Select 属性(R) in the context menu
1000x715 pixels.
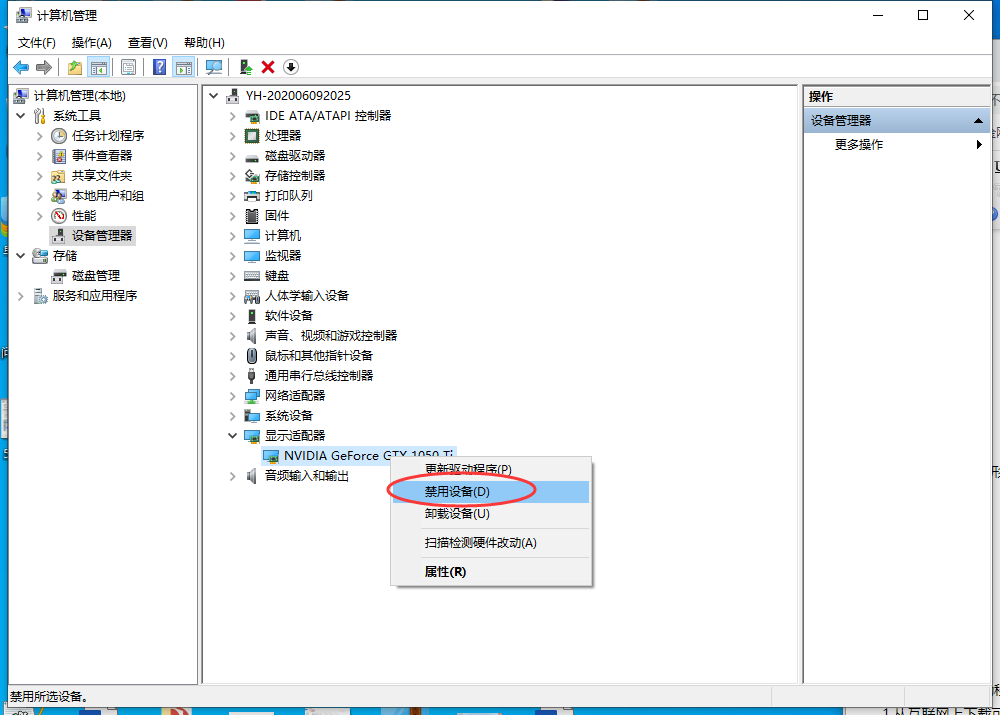[x=445, y=572]
